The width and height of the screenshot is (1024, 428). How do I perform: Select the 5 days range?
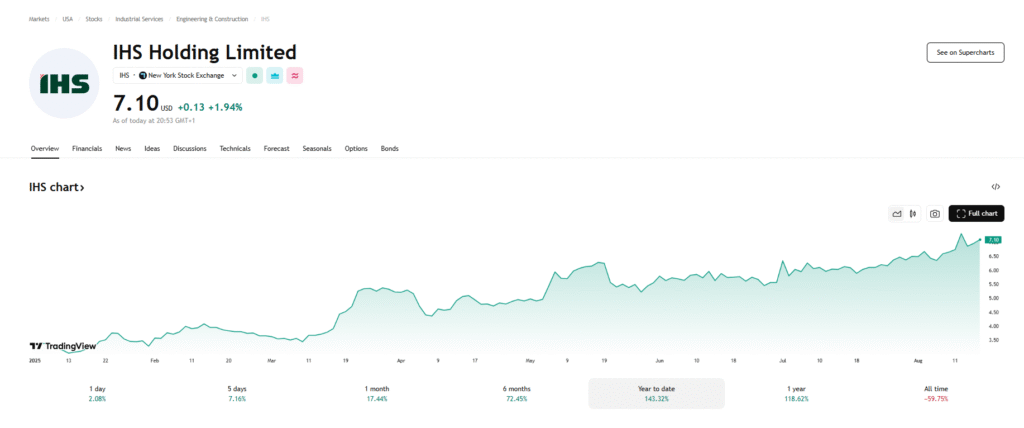tap(237, 393)
